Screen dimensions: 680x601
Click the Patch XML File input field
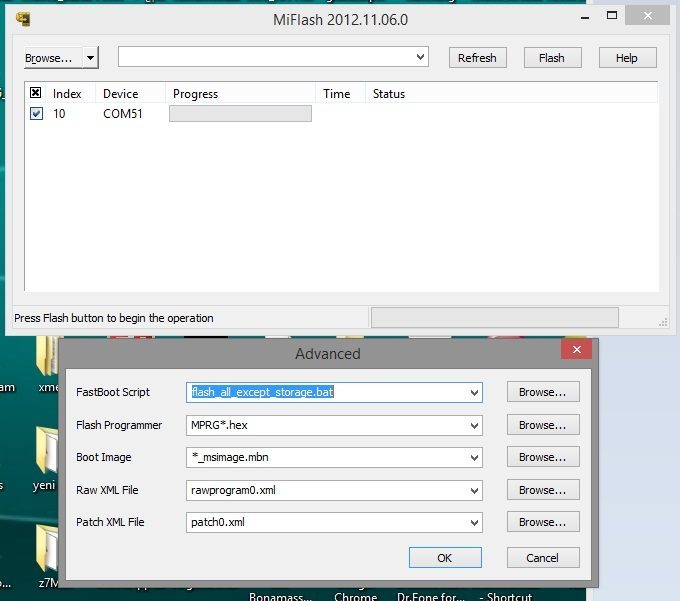(325, 522)
